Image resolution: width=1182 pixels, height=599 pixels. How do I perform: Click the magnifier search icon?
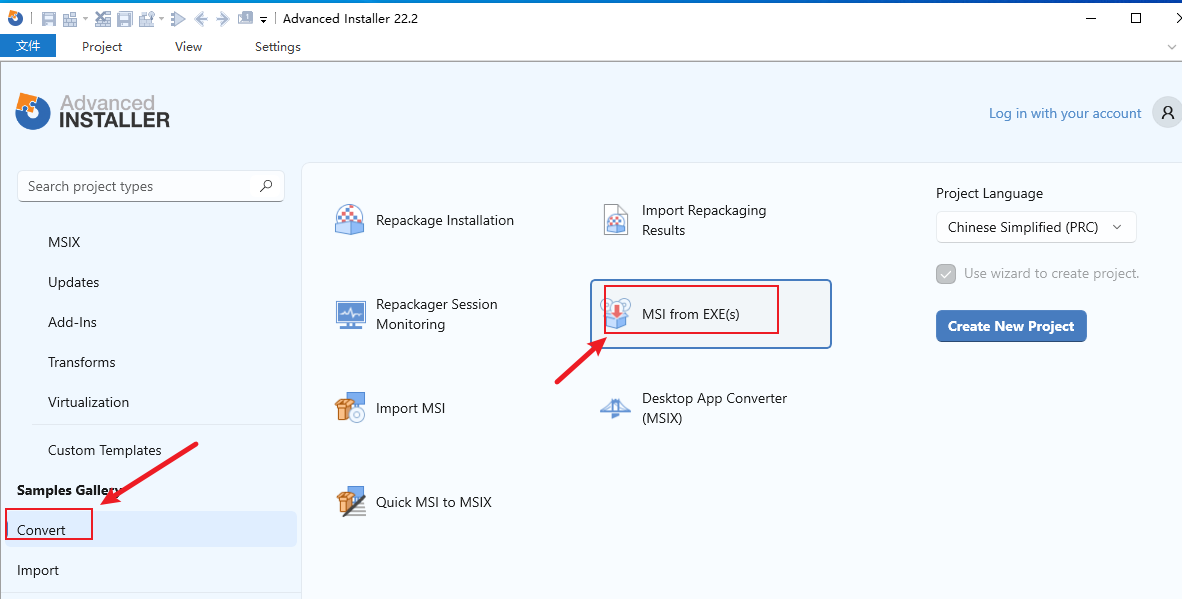point(265,186)
